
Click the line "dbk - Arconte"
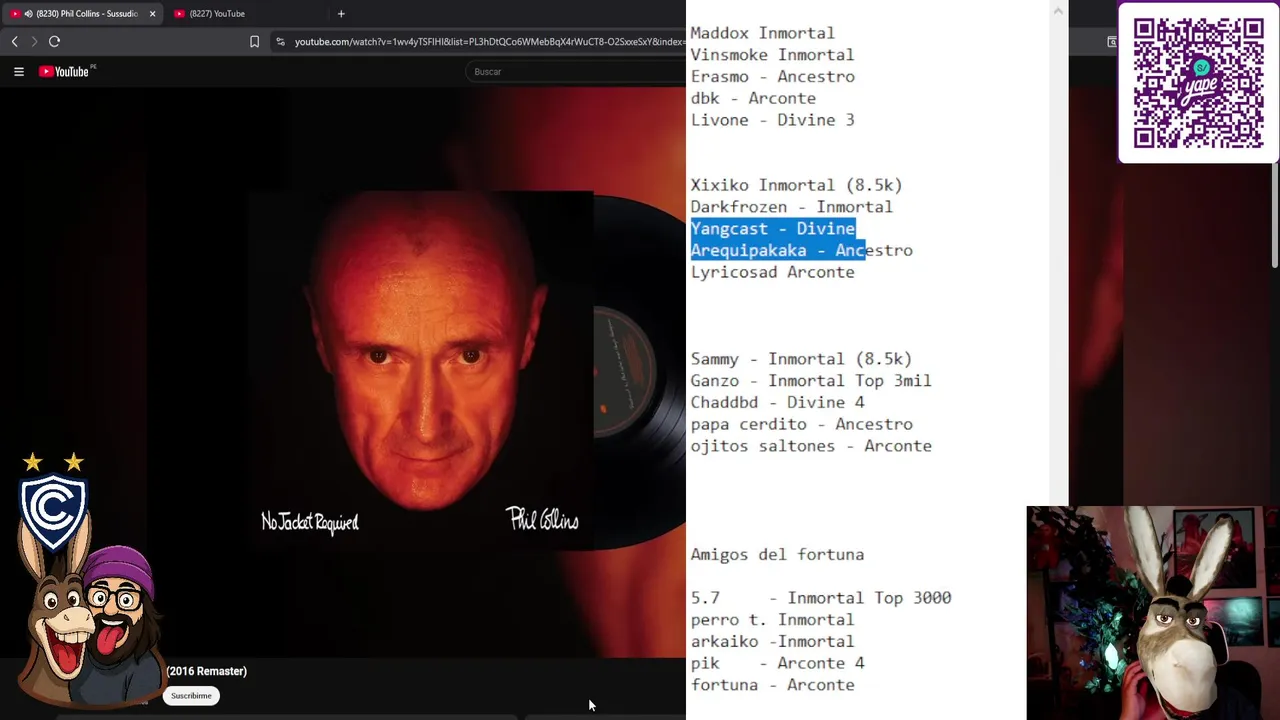click(x=753, y=98)
